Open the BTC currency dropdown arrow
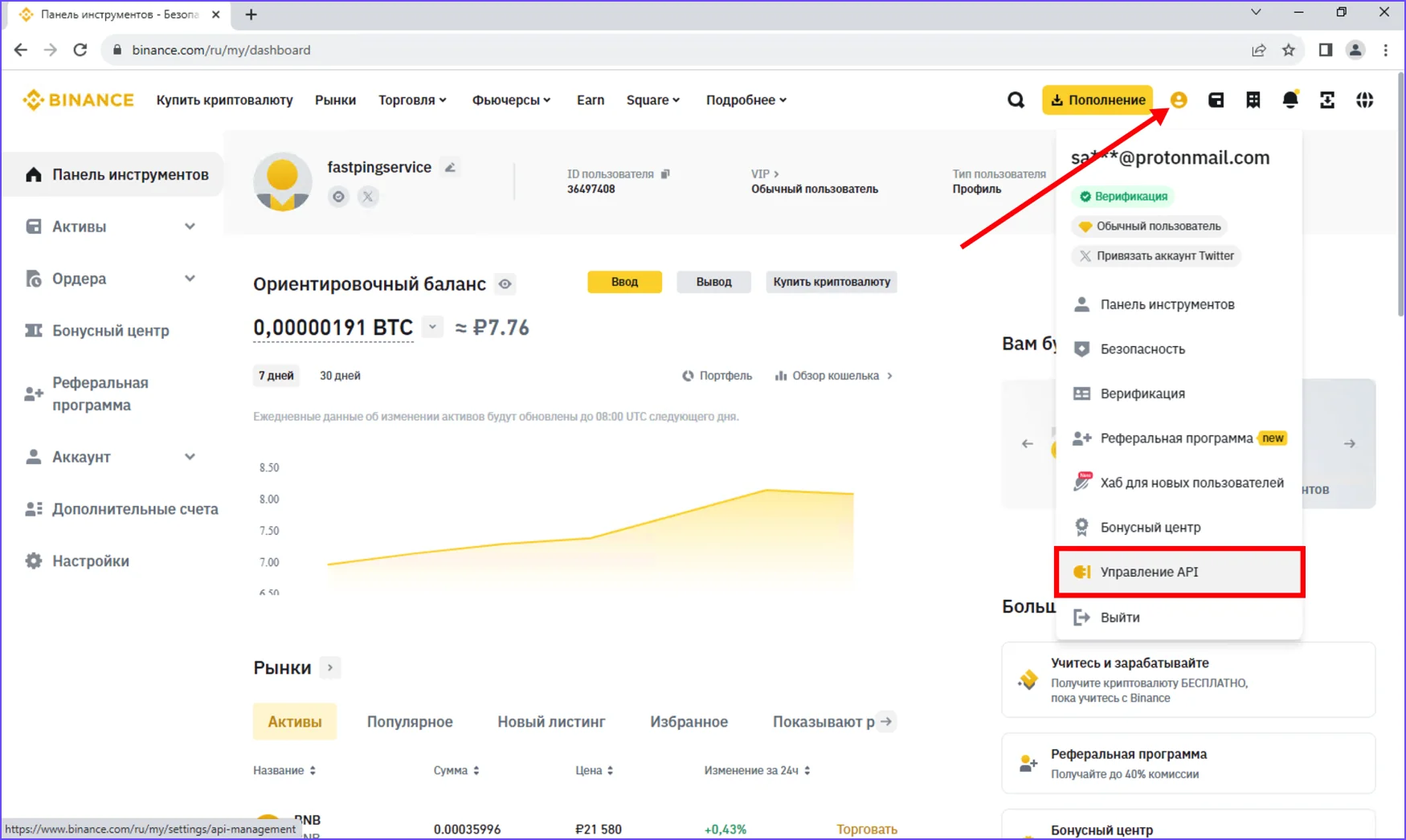 432,328
